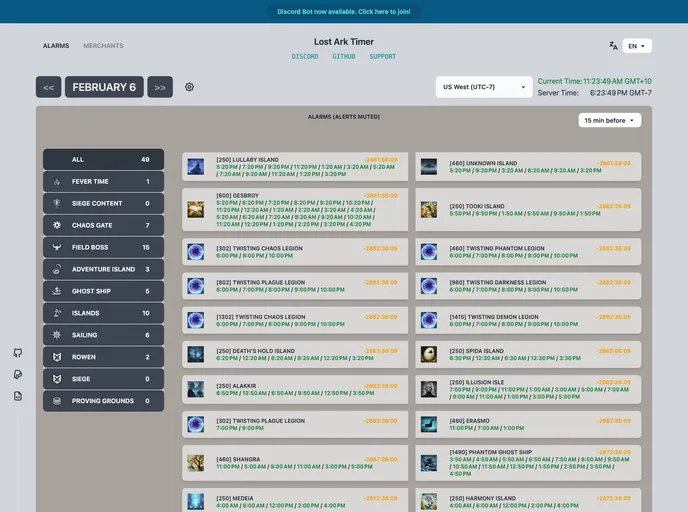Screen dimensions: 688x512
Task: Filter by Adventure Island
Action: click(x=104, y=269)
